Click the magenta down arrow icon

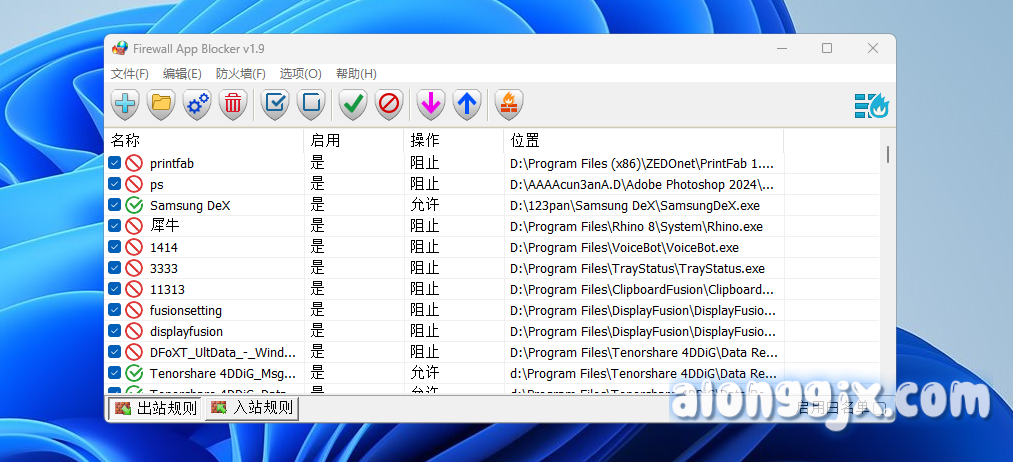click(x=431, y=103)
